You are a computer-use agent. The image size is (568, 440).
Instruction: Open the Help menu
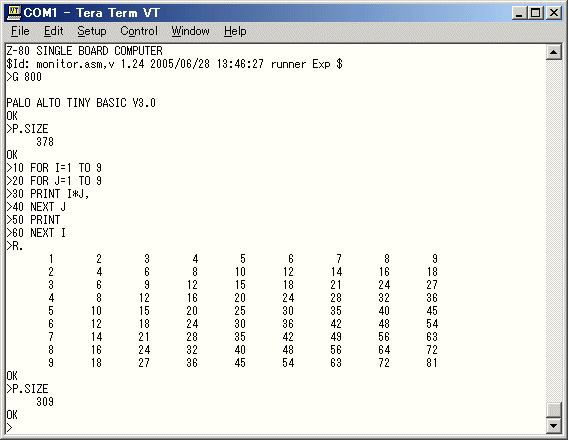[x=235, y=31]
